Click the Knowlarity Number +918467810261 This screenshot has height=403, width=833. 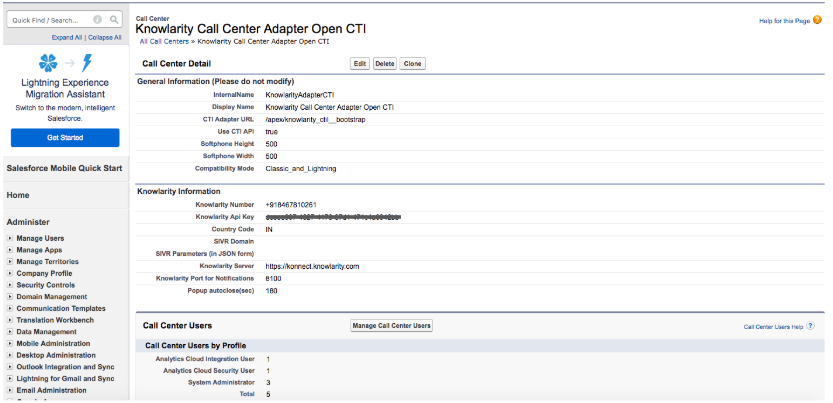coord(292,204)
